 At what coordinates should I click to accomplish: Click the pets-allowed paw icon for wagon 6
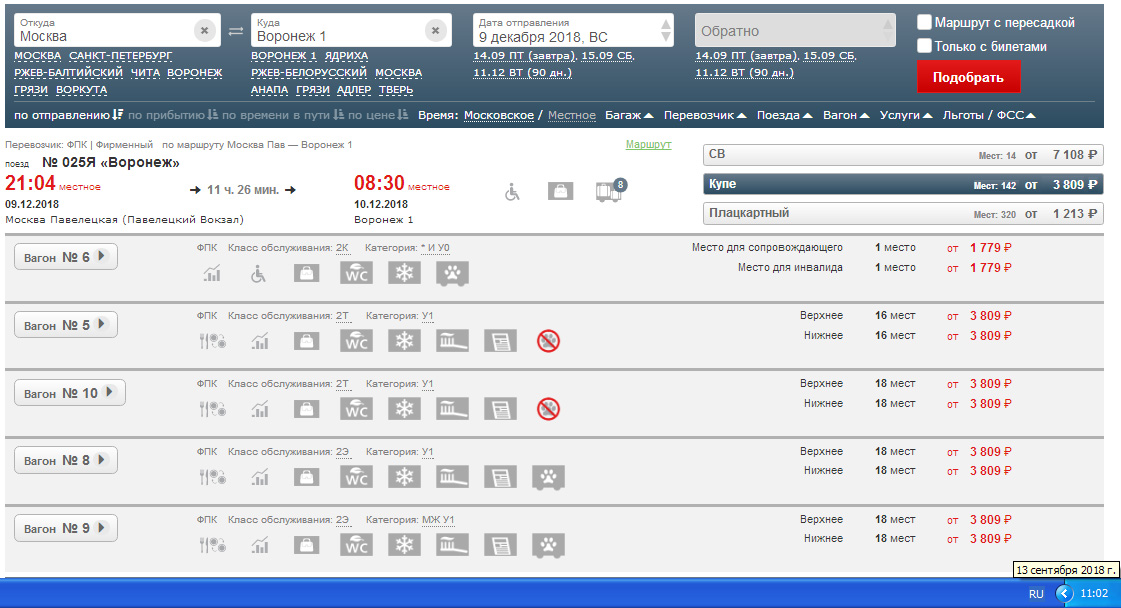point(452,273)
